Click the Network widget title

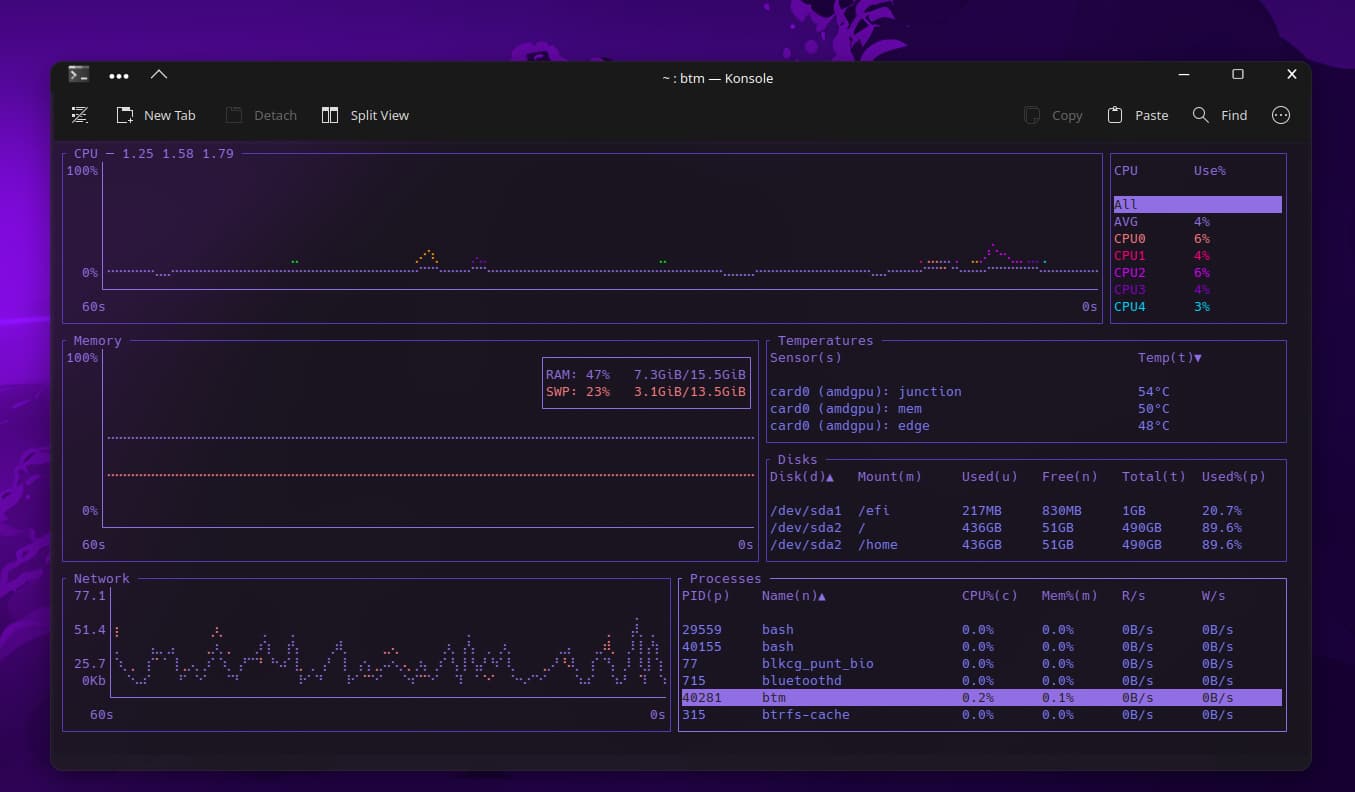pyautogui.click(x=102, y=579)
